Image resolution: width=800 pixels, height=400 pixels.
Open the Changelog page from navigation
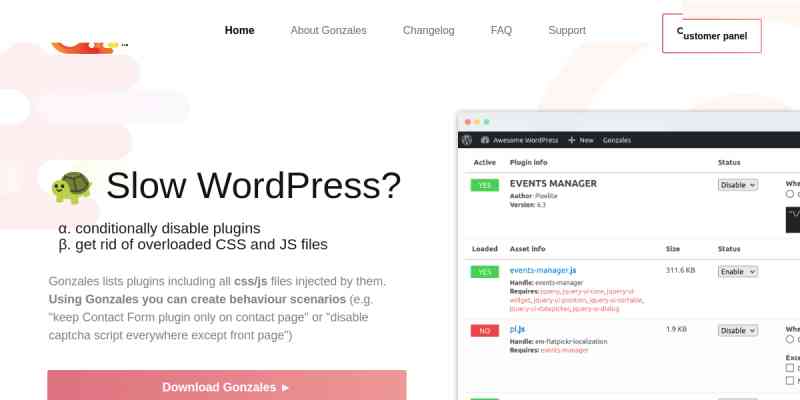pyautogui.click(x=428, y=31)
